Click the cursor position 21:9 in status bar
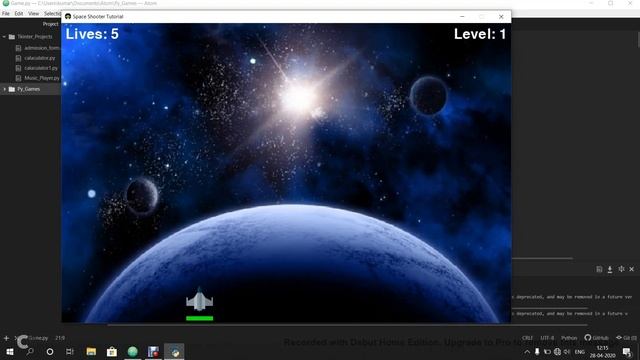The height and width of the screenshot is (360, 640). tap(60, 338)
